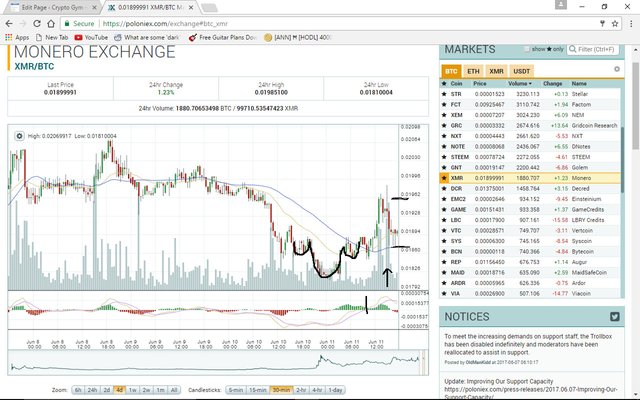The height and width of the screenshot is (400, 640).
Task: Reload the Poloniex page
Action: click(x=37, y=24)
